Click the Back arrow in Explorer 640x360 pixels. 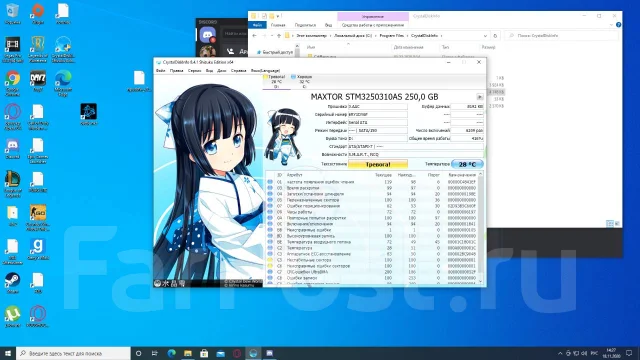coord(255,36)
